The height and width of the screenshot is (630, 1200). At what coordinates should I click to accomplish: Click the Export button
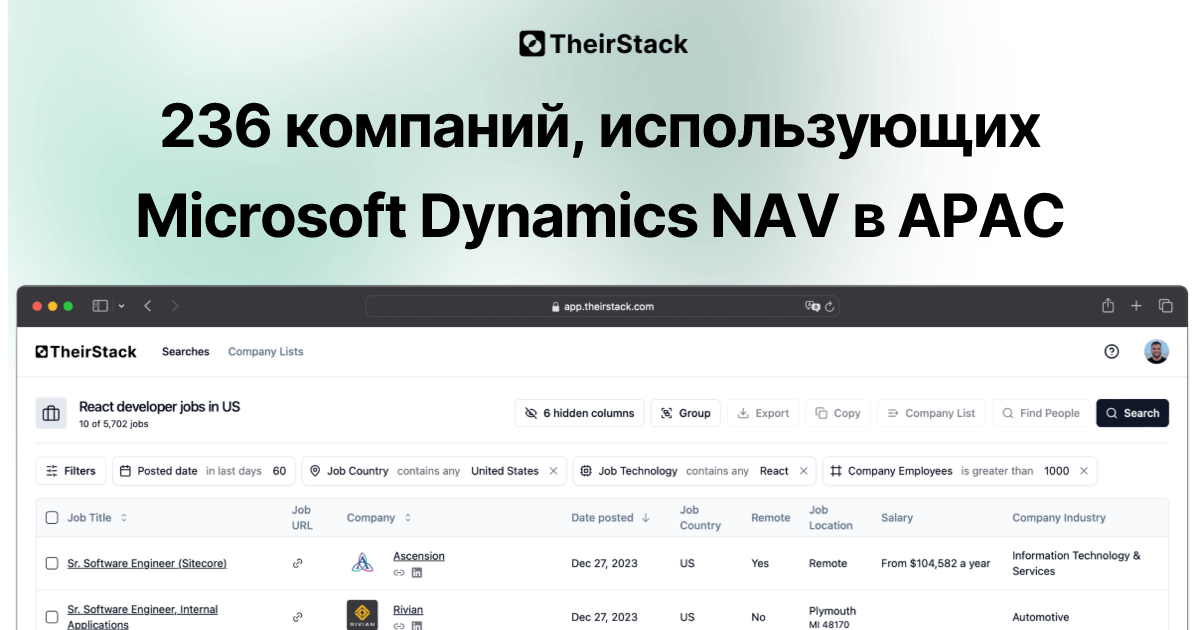coord(763,413)
